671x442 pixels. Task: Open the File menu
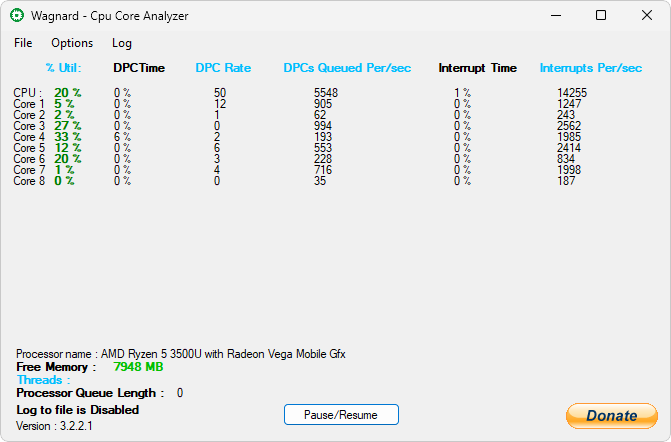23,43
